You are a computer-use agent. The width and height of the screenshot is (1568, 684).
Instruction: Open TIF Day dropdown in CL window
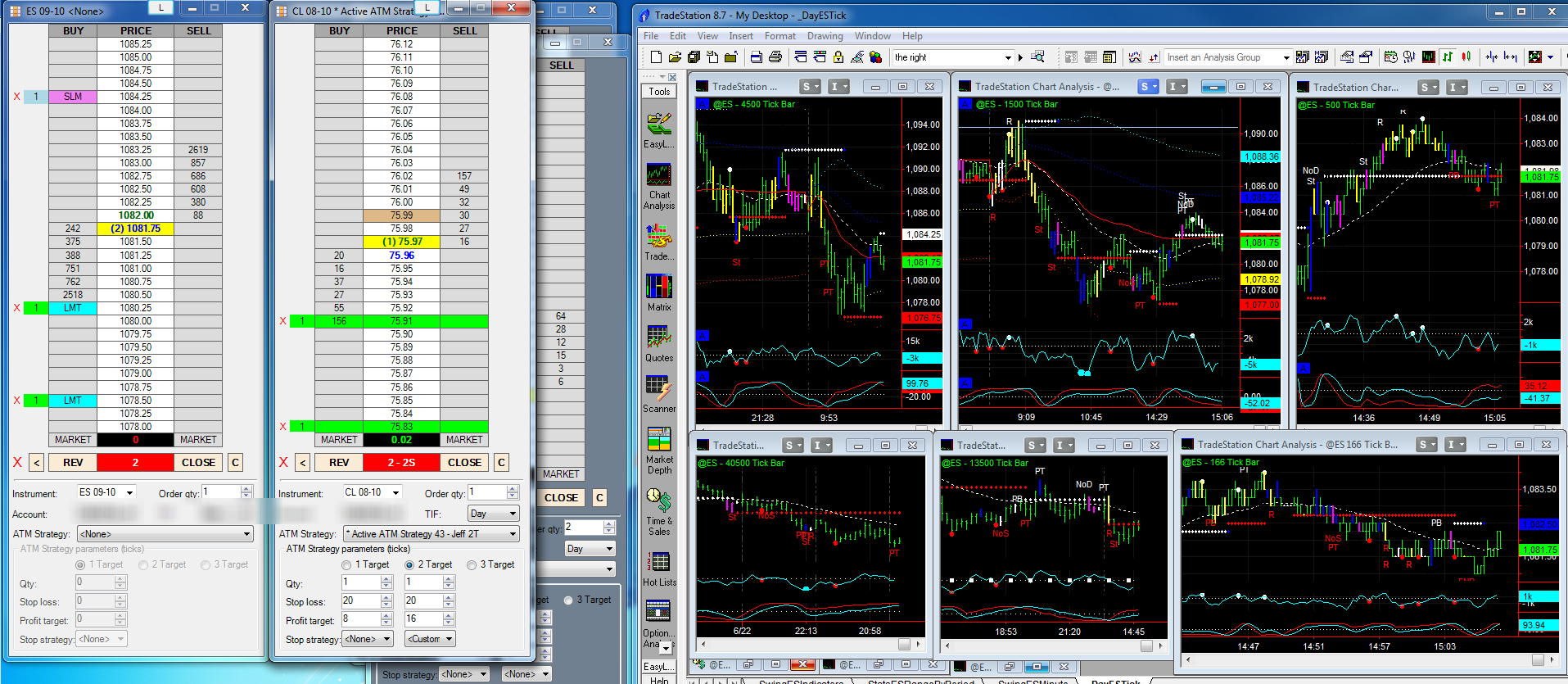[x=494, y=514]
